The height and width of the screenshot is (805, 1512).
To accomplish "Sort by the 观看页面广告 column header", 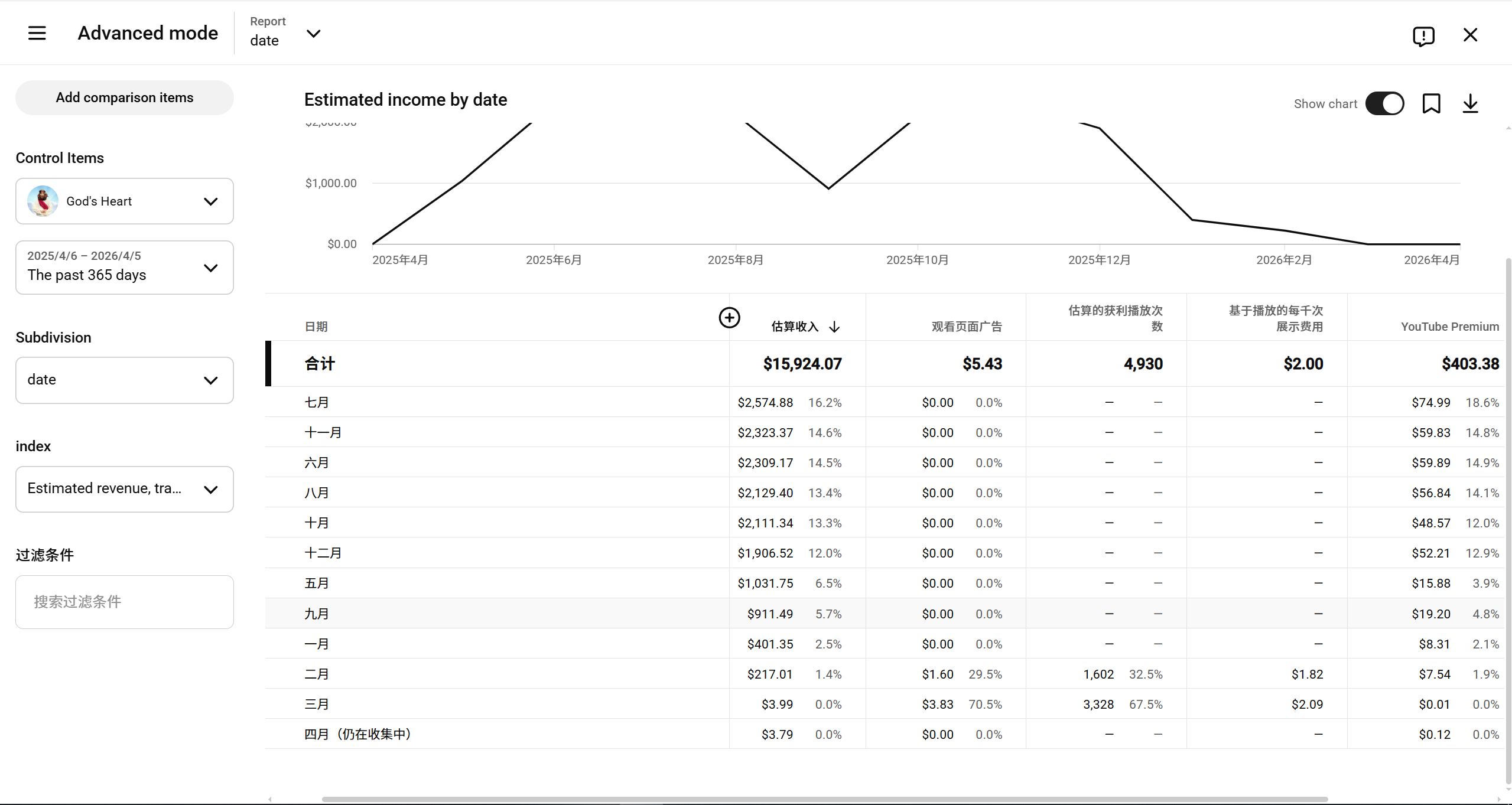I will coord(967,327).
